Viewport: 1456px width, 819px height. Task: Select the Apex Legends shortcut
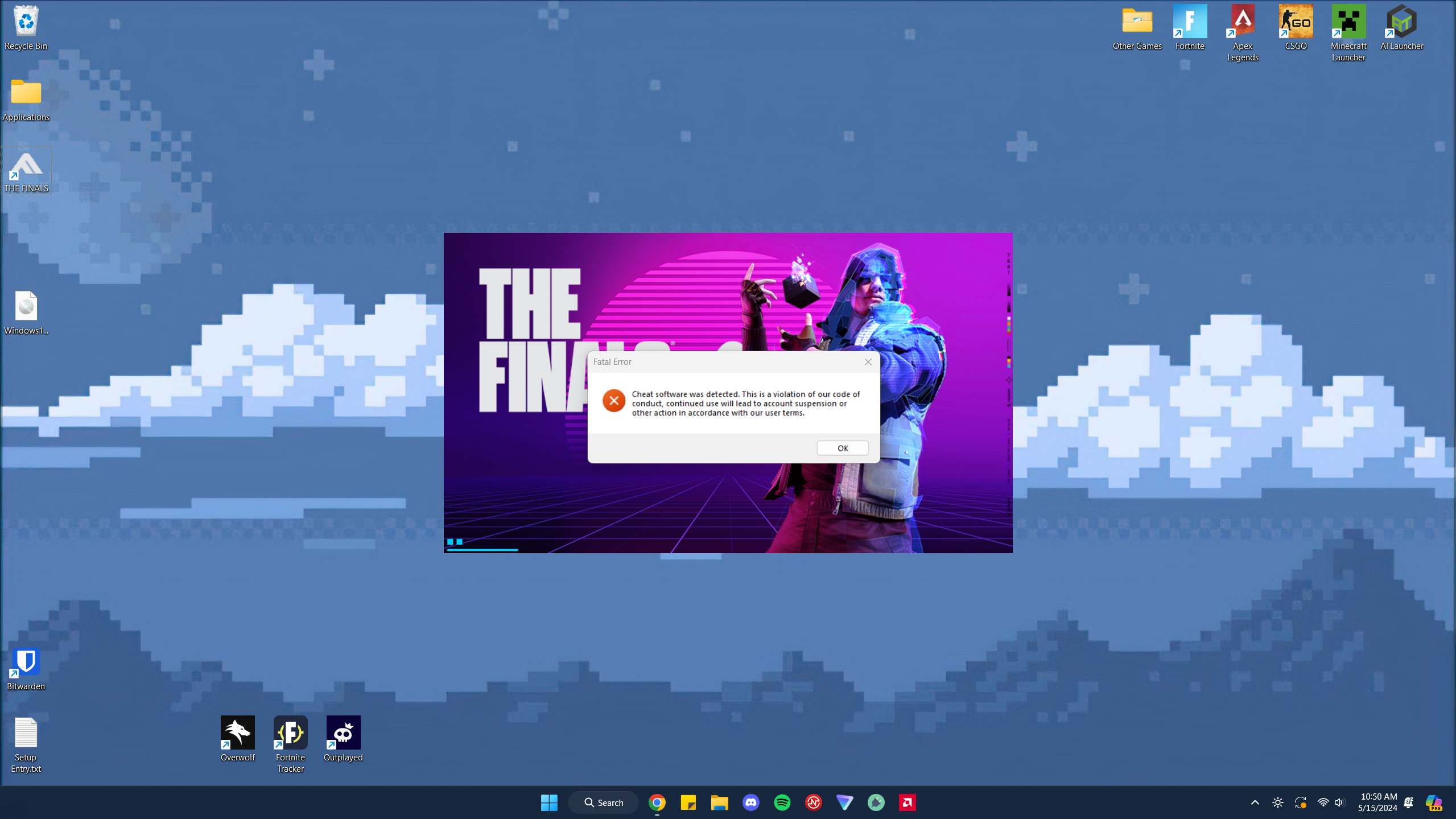pyautogui.click(x=1243, y=33)
